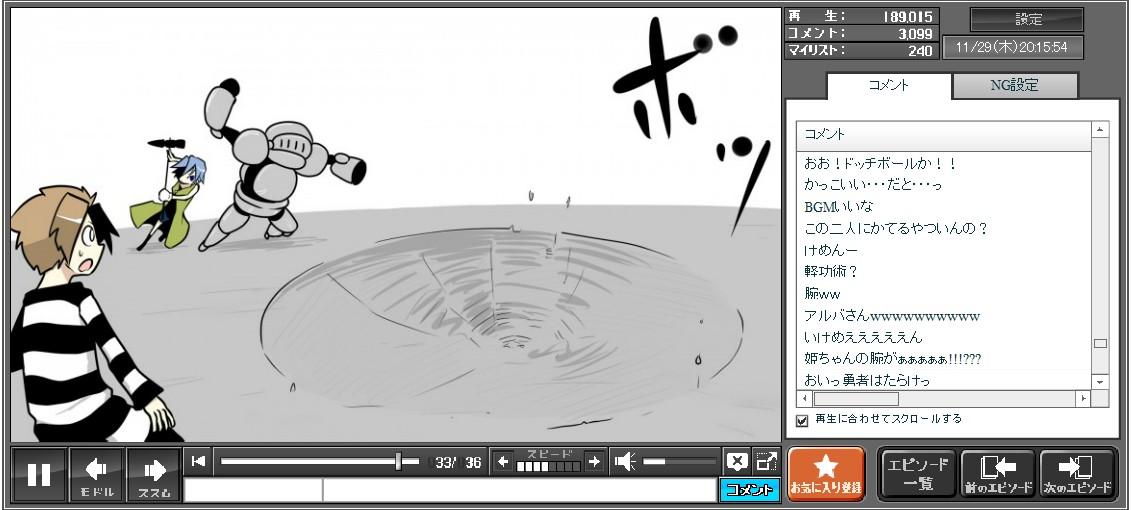Click the モドル back arrow button
Viewport: 1131px width, 510px height.
(97, 474)
